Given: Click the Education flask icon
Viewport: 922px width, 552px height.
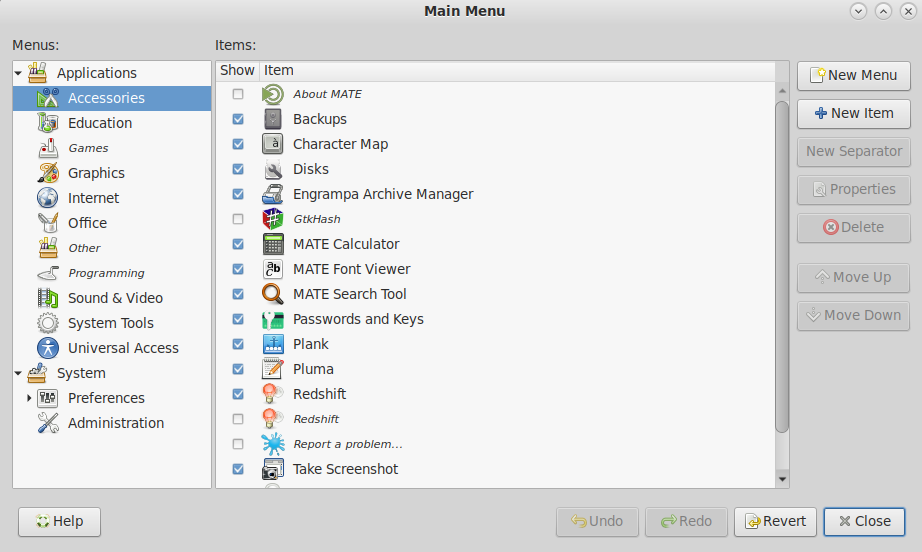Looking at the screenshot, I should (48, 123).
